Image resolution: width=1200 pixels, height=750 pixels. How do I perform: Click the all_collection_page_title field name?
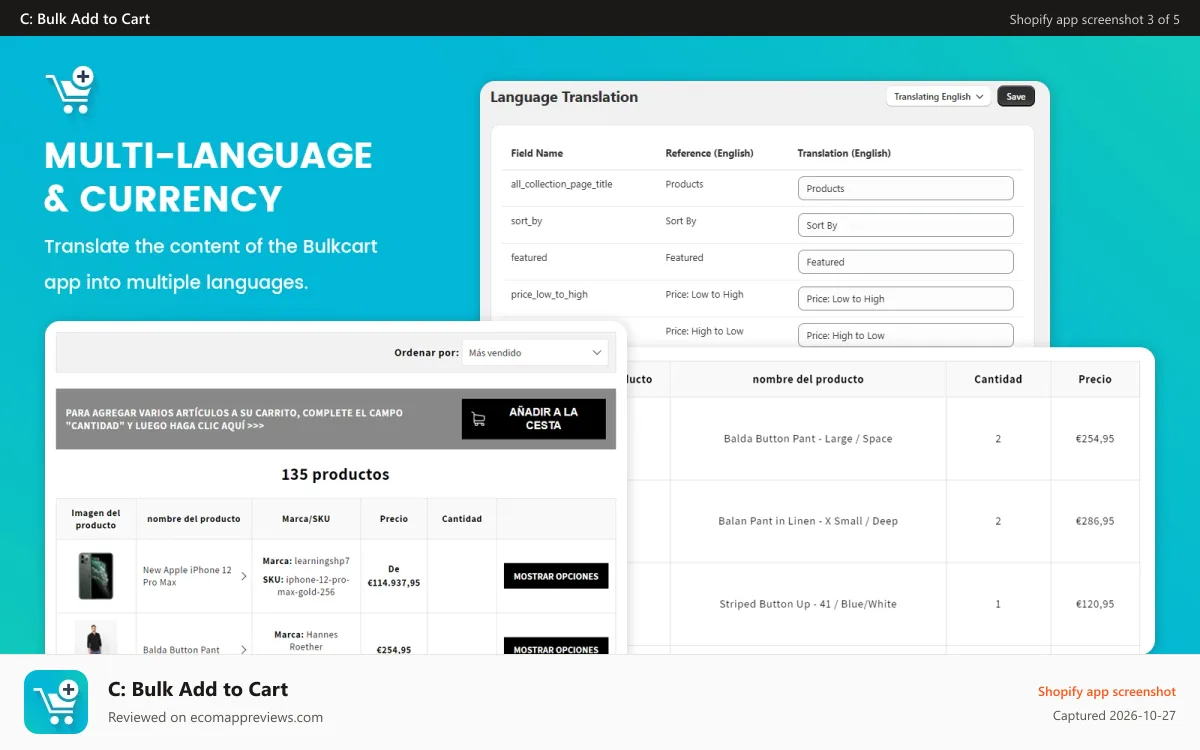pyautogui.click(x=562, y=184)
